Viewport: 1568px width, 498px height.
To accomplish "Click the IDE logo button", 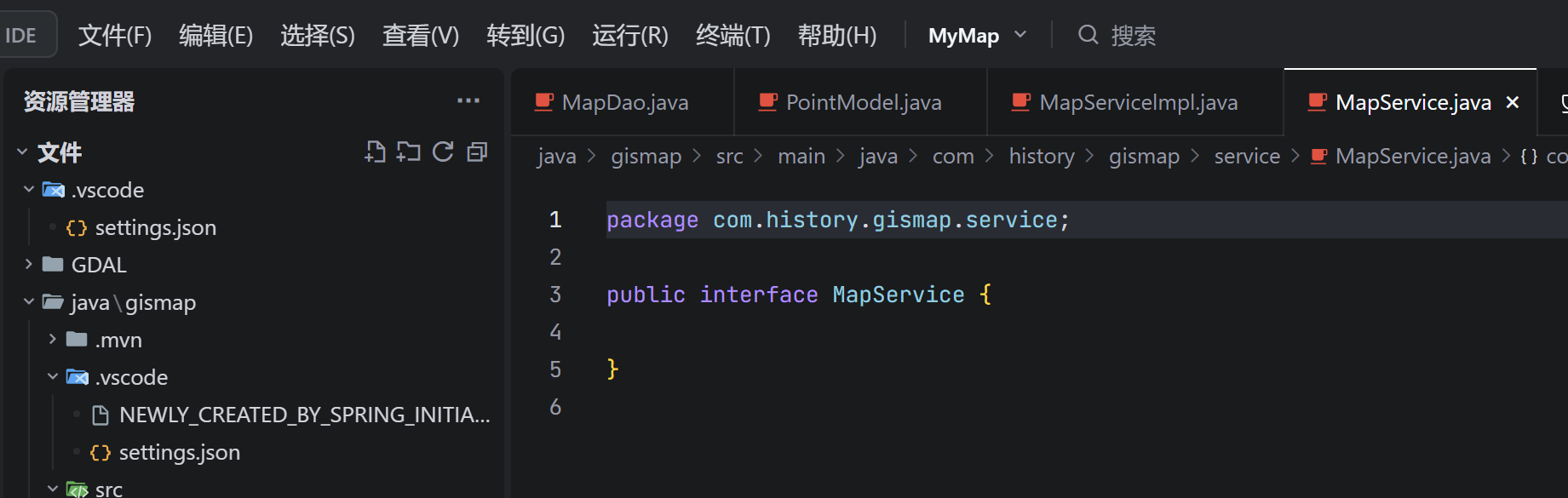I will pyautogui.click(x=26, y=35).
